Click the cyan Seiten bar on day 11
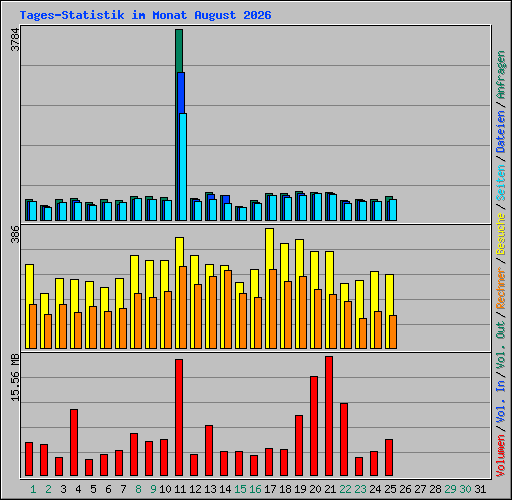The width and height of the screenshot is (512, 500). (x=183, y=167)
